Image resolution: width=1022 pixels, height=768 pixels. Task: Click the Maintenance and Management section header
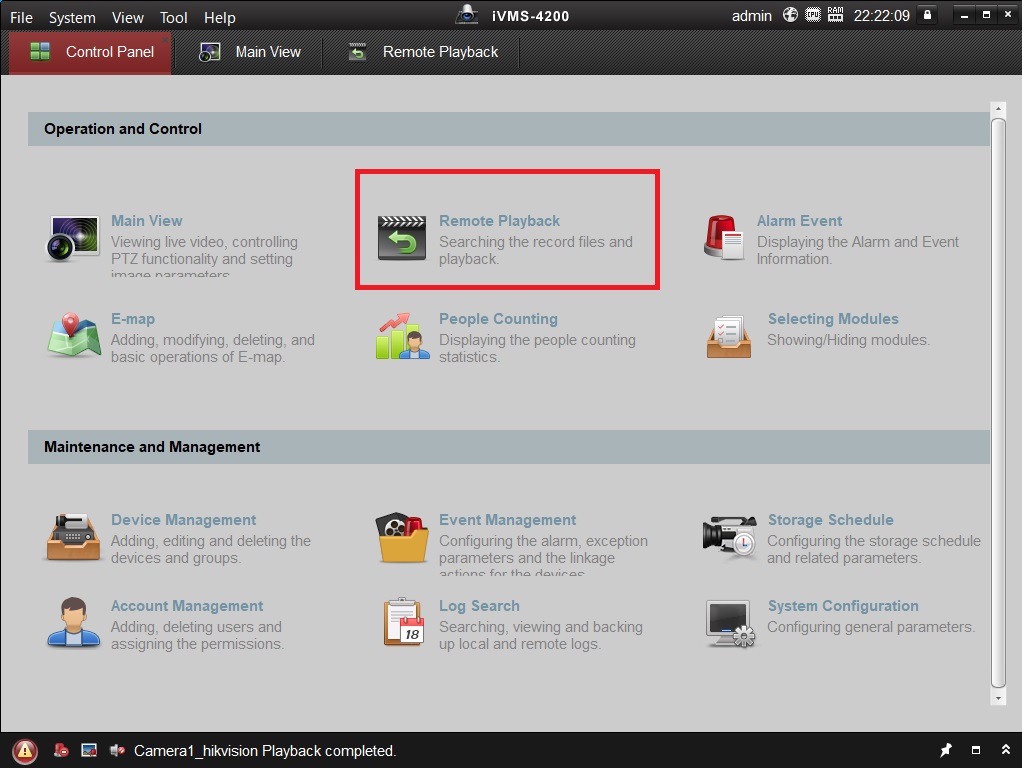coord(508,447)
